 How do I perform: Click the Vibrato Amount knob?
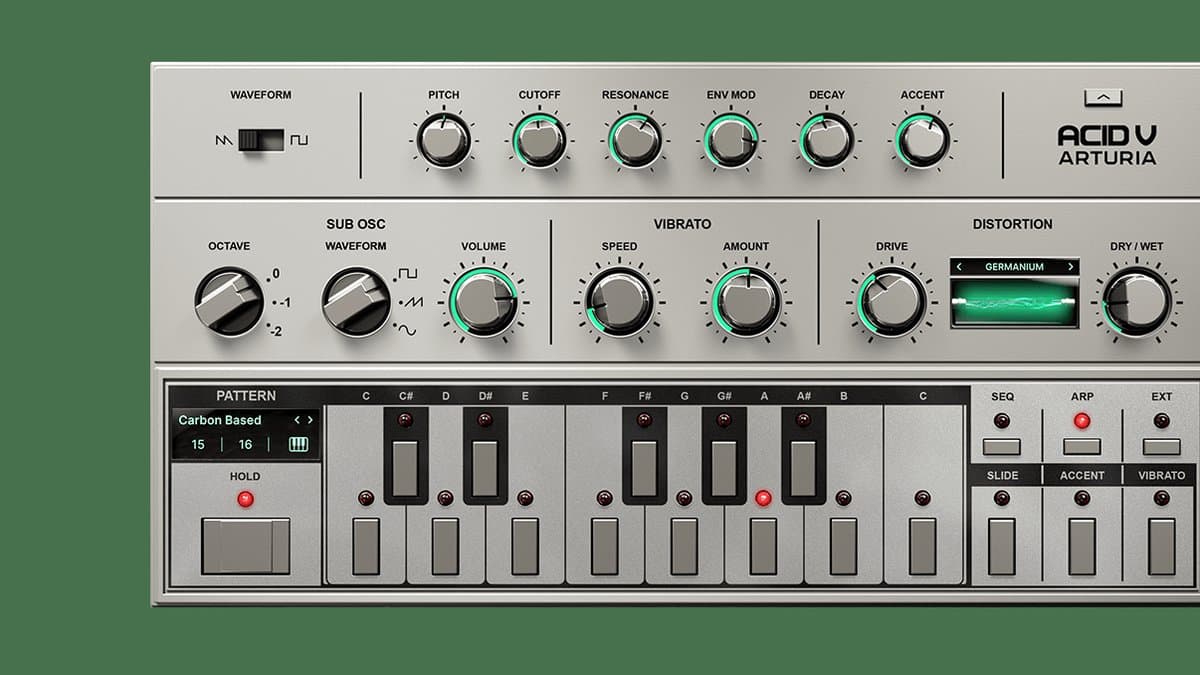(746, 302)
